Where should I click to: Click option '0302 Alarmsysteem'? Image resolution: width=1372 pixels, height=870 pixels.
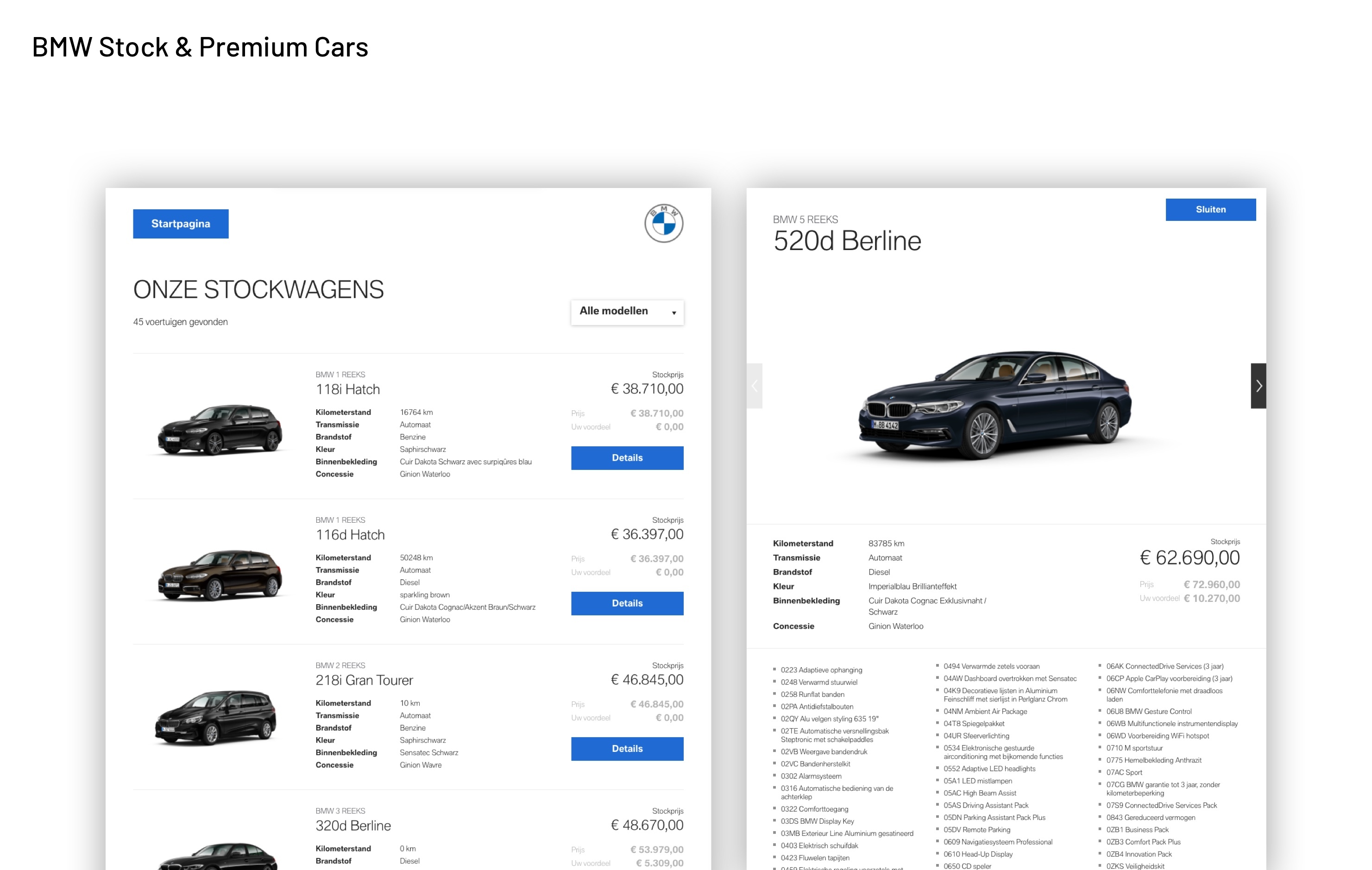coord(811,776)
